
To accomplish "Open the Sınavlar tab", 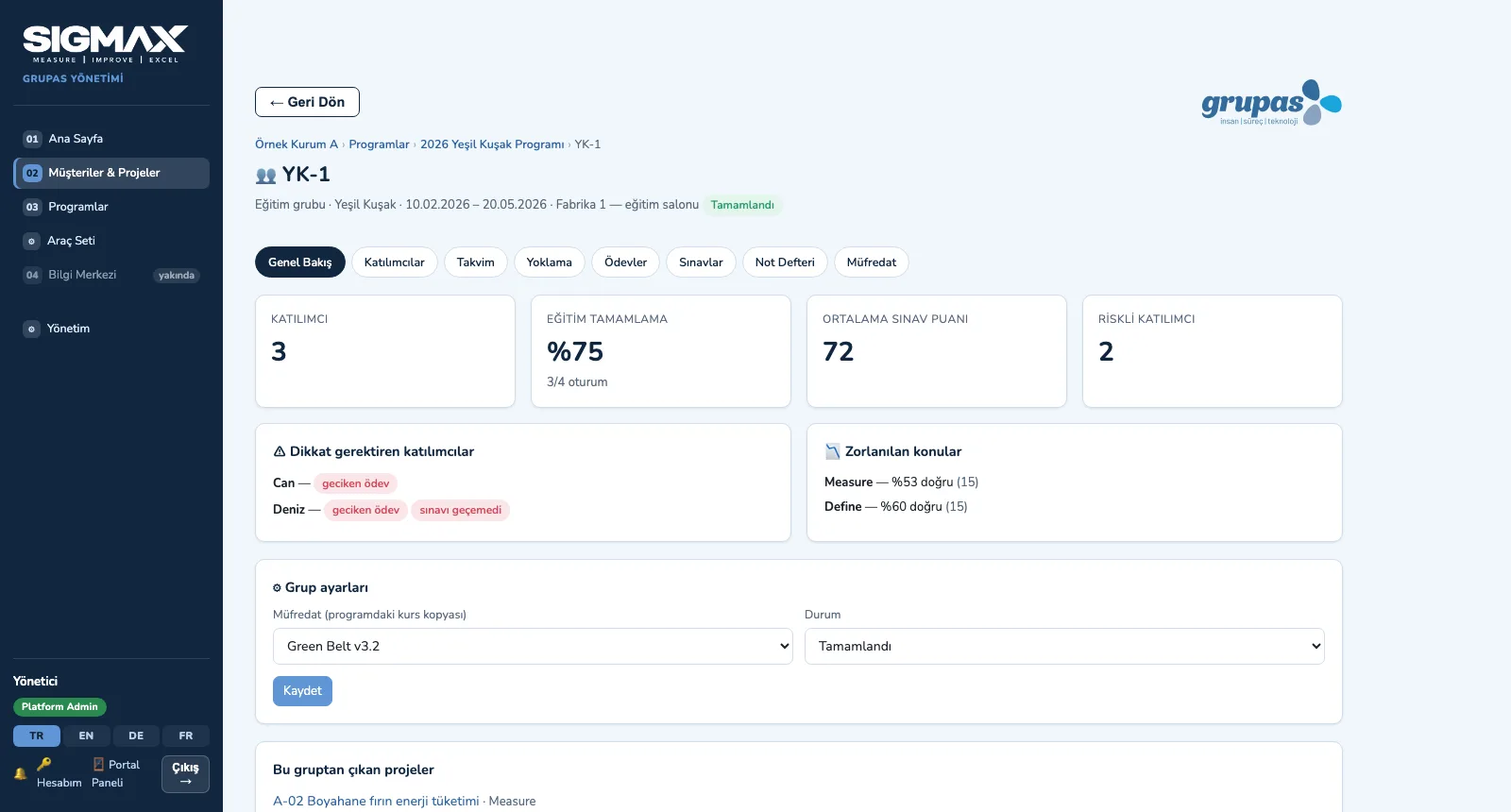I will point(701,262).
